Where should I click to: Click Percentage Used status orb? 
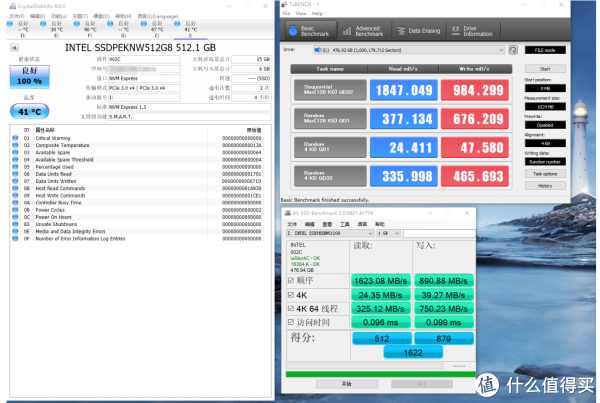coord(15,166)
